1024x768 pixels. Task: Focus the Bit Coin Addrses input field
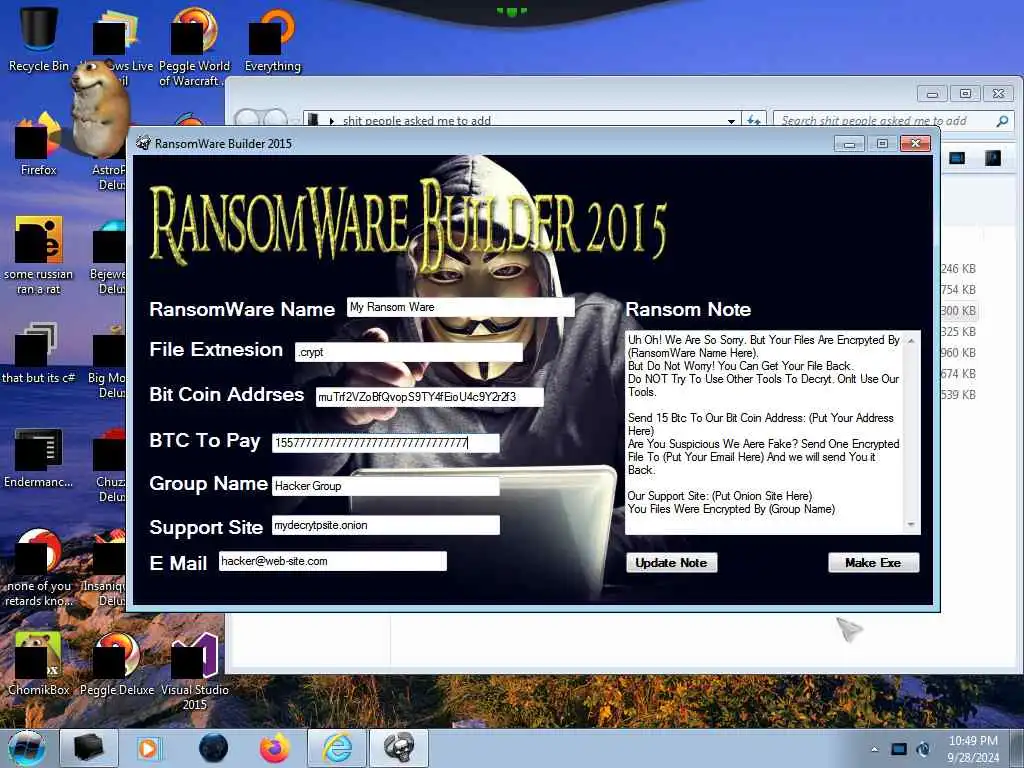coord(429,397)
